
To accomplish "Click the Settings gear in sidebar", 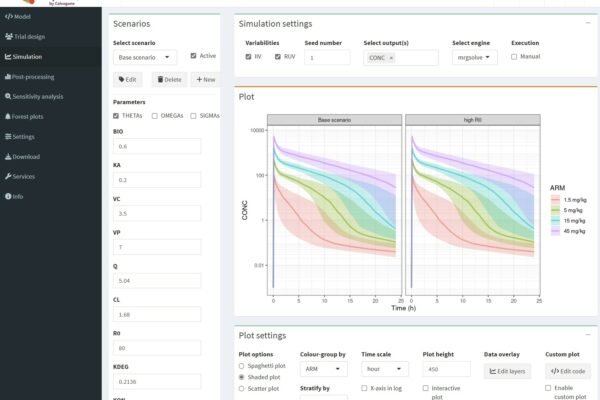I will click(x=8, y=136).
